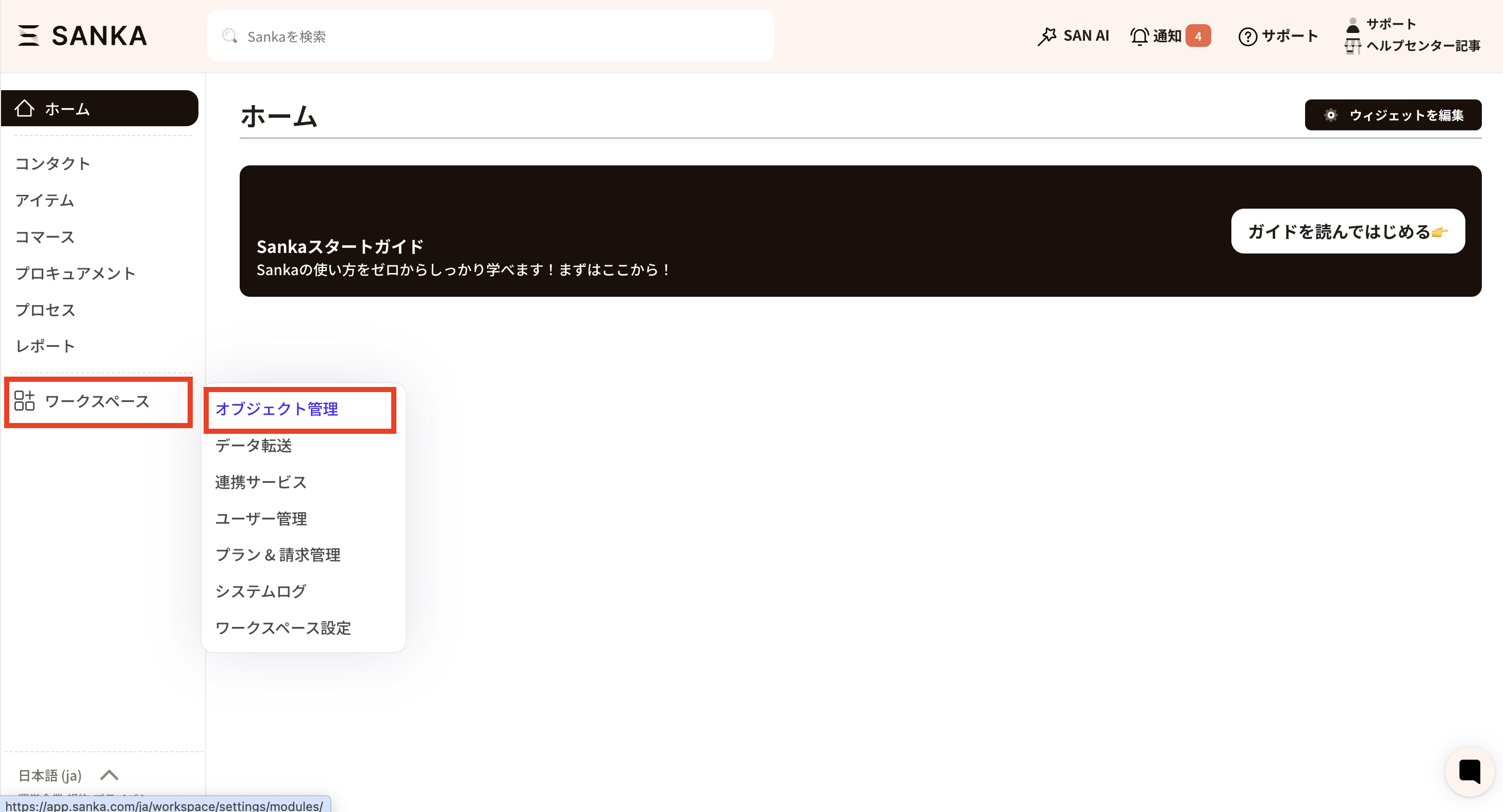
Task: Open ユーザー管理 in the submenu
Action: 261,519
